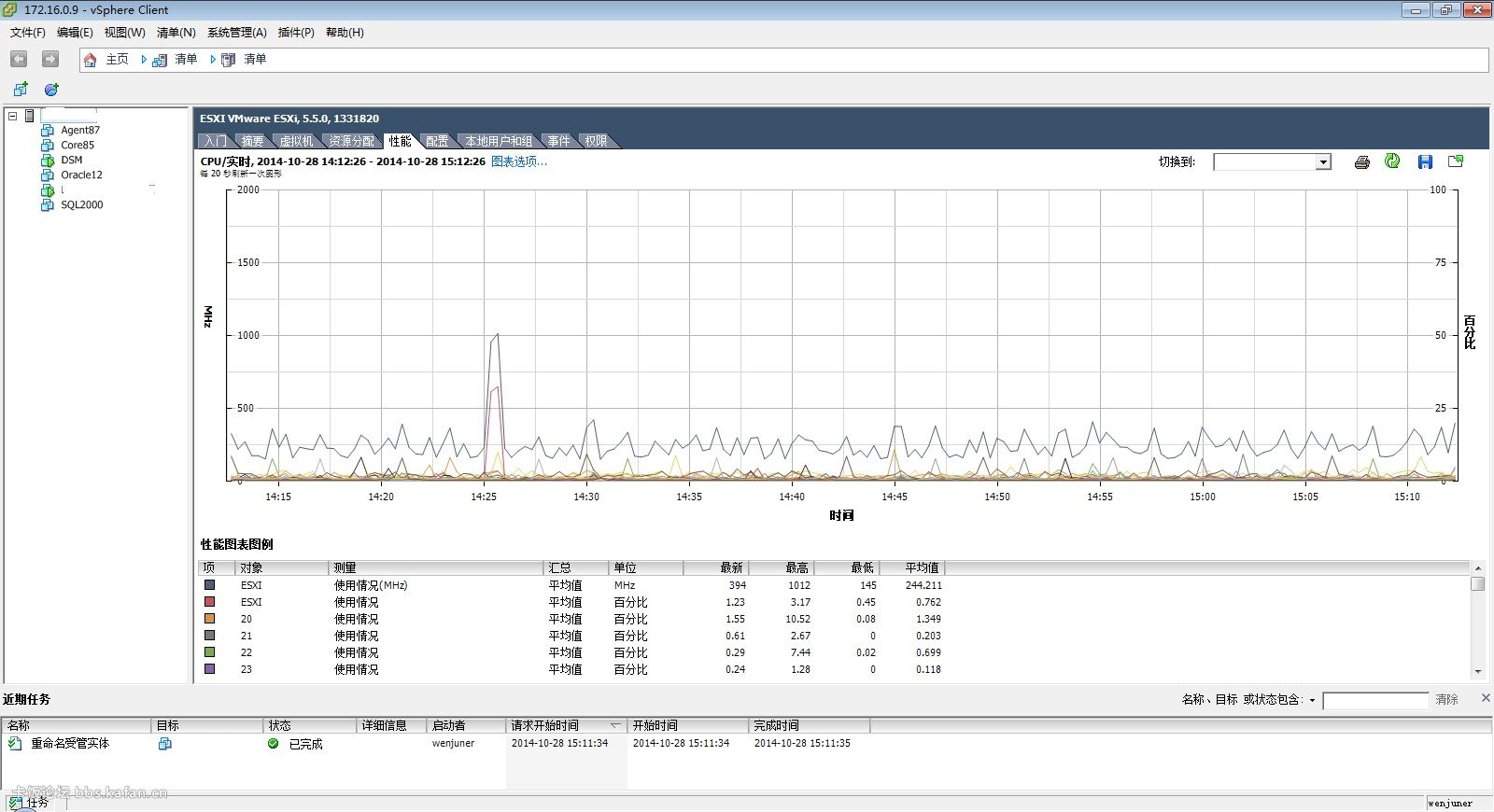
Task: Open the 编辑(E) menu
Action: click(75, 33)
